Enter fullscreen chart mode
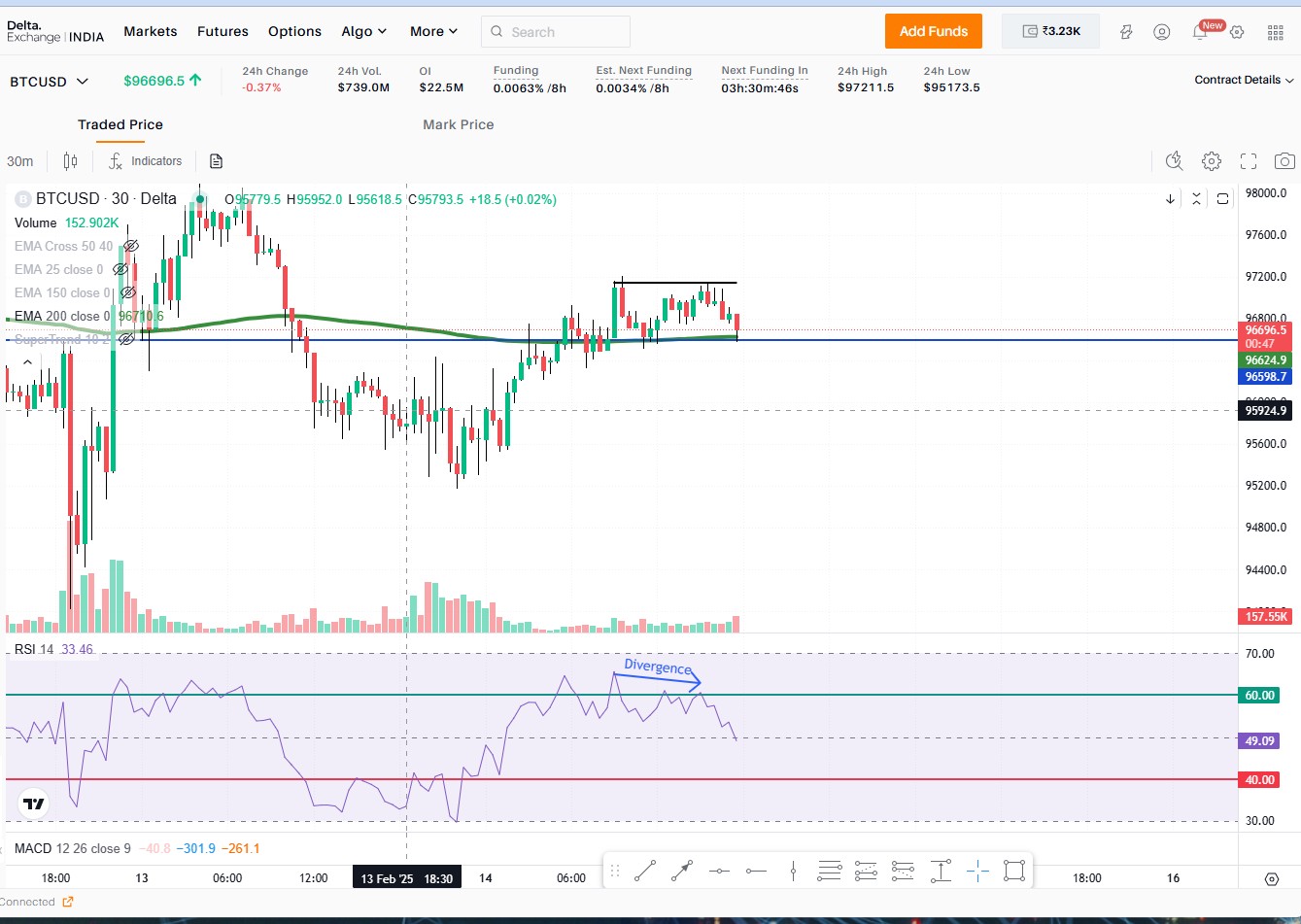This screenshot has height=924, width=1301. click(1248, 161)
